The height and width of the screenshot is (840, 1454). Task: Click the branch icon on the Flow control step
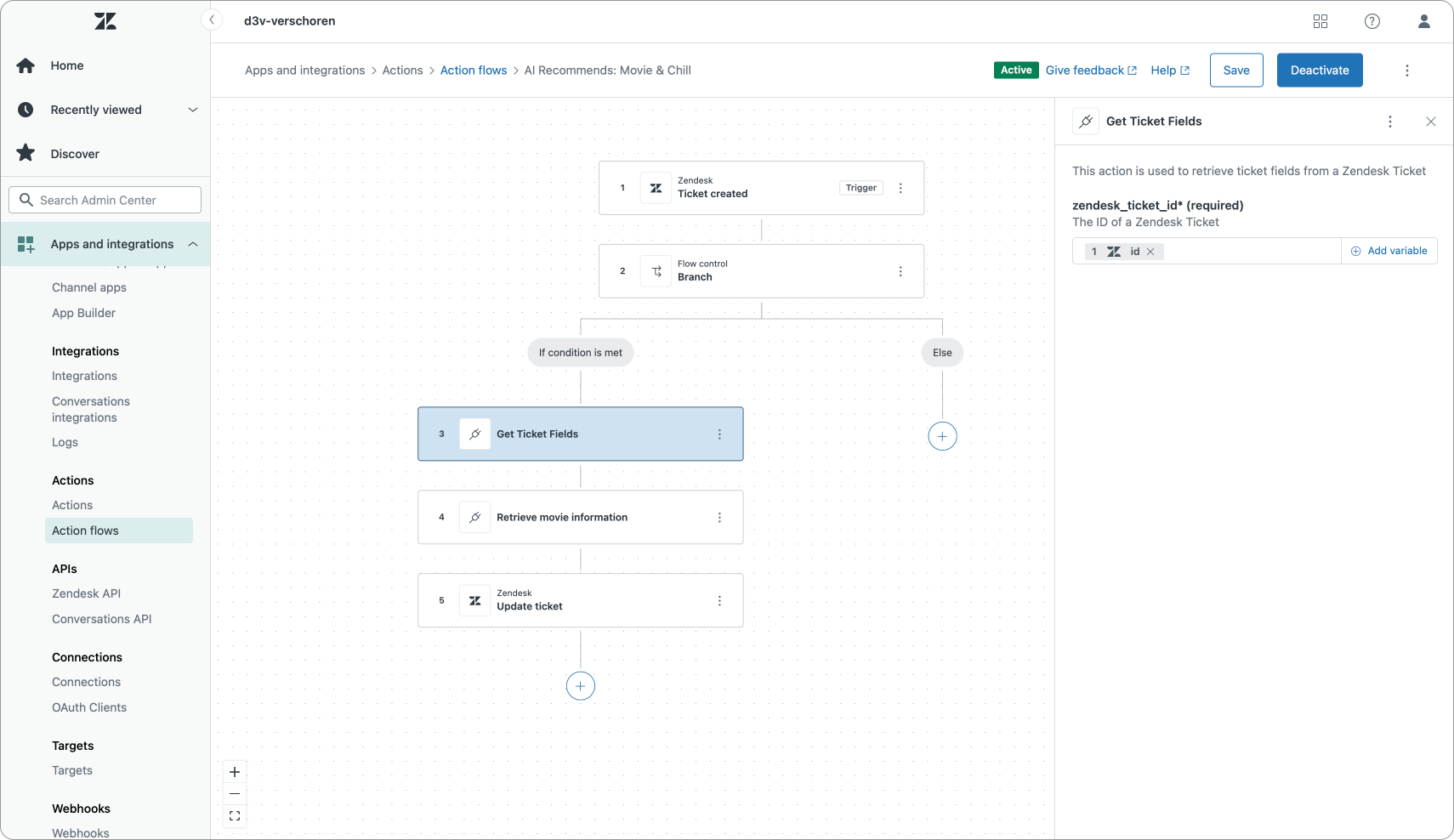click(656, 271)
